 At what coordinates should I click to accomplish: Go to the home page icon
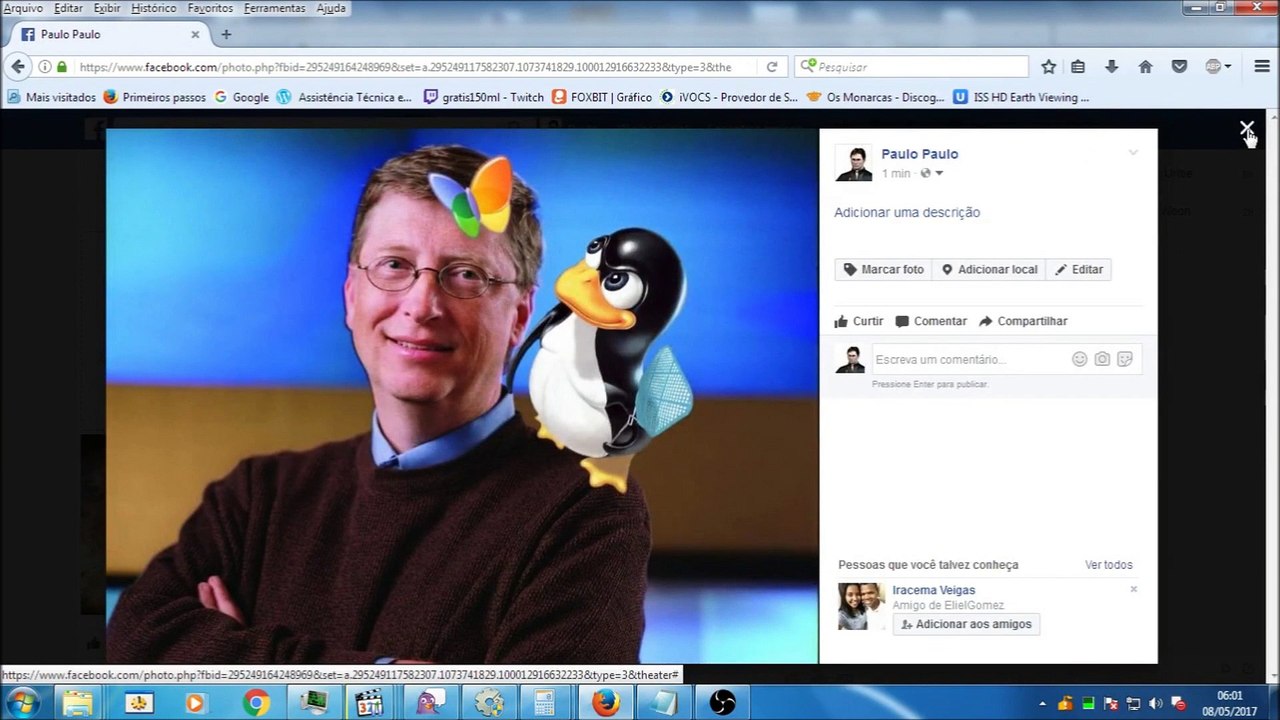tap(1146, 67)
